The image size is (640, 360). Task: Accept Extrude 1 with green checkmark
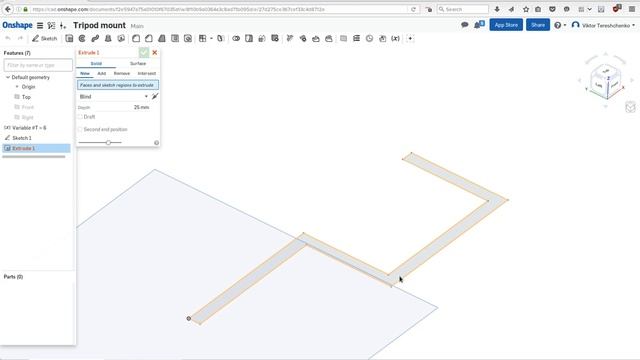[144, 52]
